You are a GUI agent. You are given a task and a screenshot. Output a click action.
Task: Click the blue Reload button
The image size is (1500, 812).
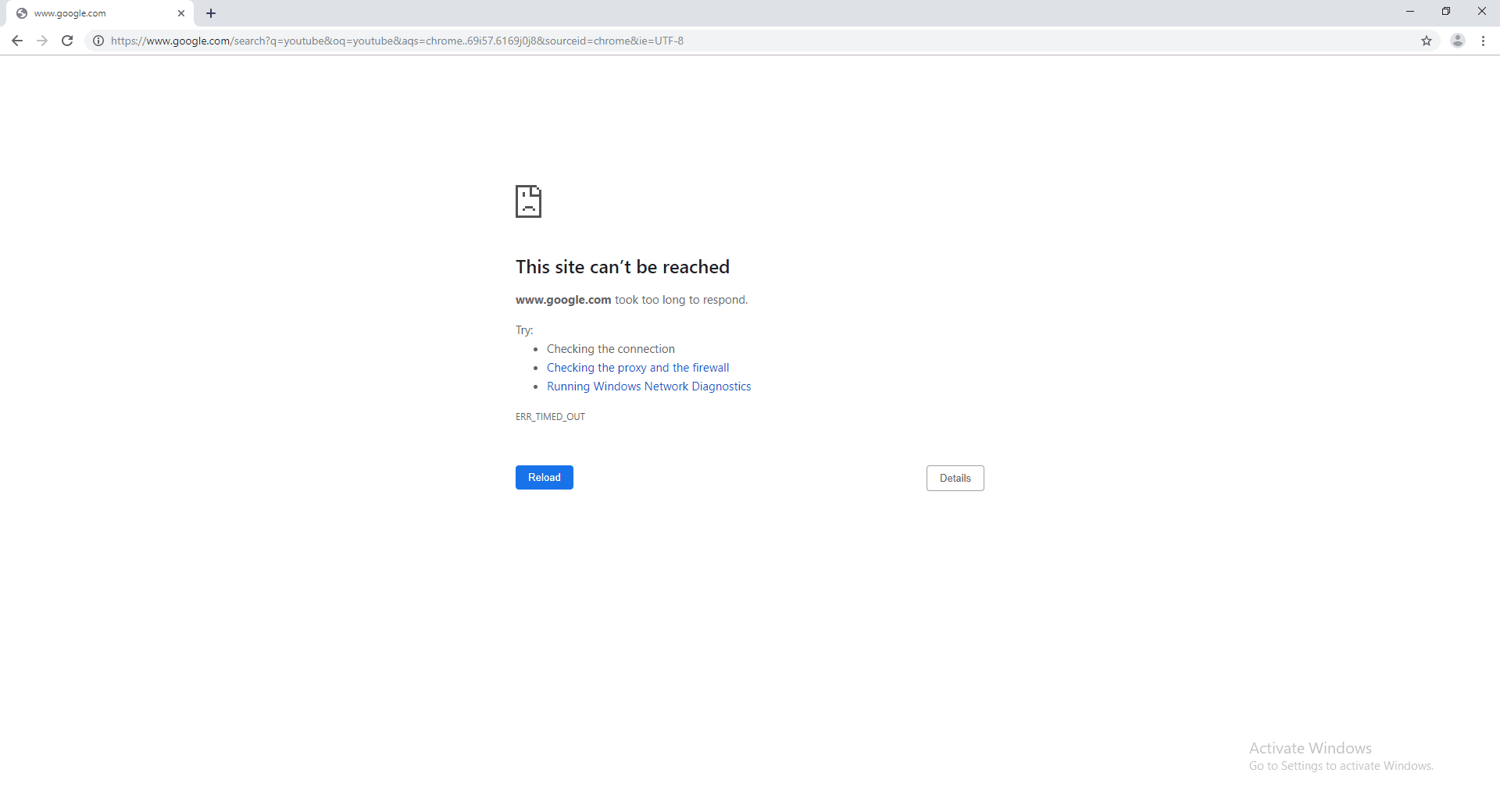tap(545, 477)
